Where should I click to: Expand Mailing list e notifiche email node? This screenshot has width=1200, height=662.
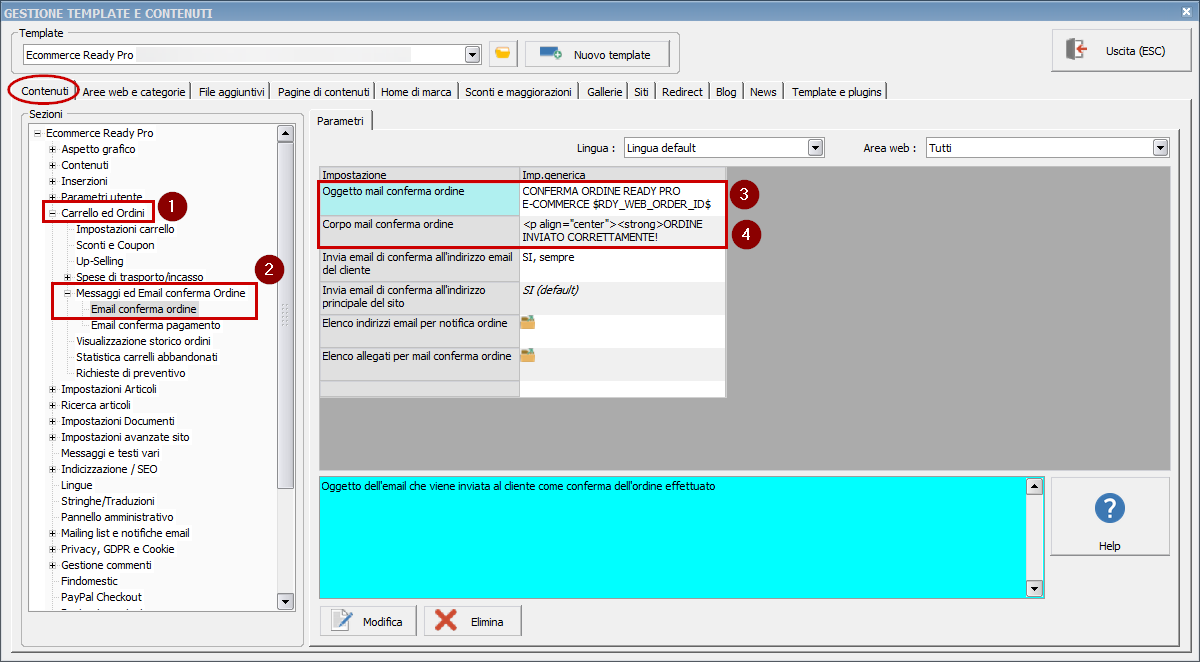[x=52, y=533]
